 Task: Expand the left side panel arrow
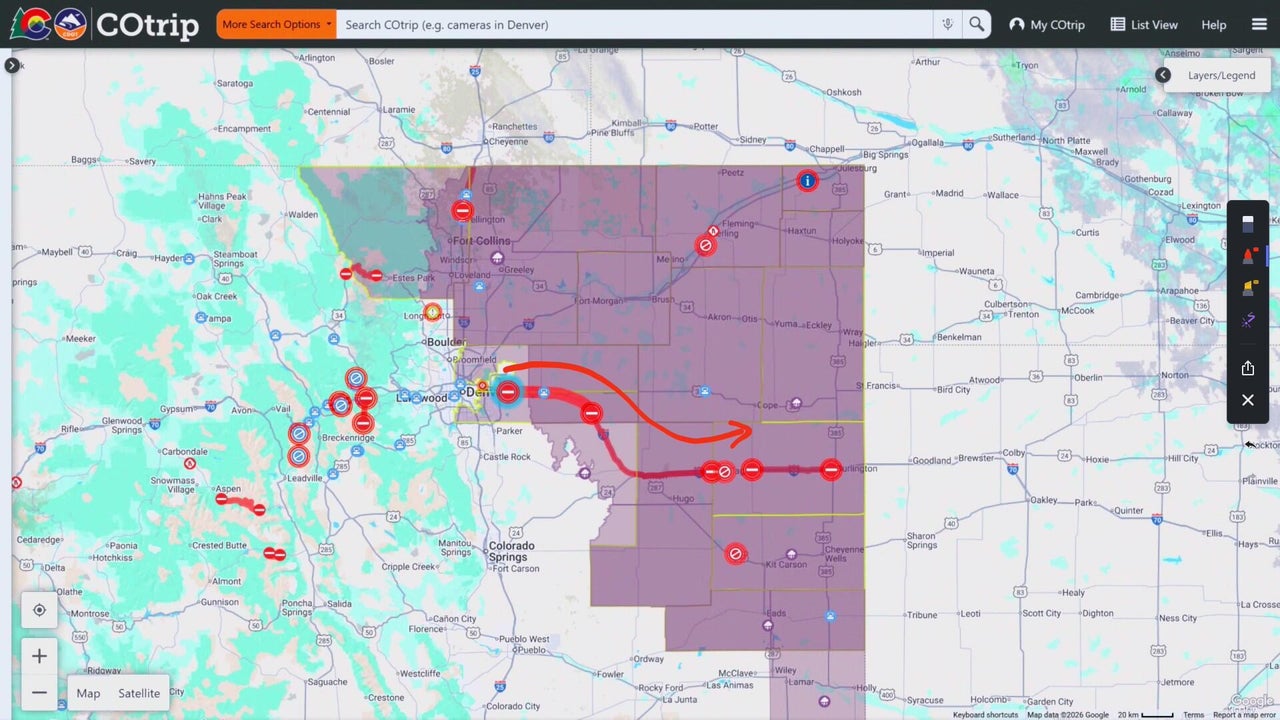point(12,65)
